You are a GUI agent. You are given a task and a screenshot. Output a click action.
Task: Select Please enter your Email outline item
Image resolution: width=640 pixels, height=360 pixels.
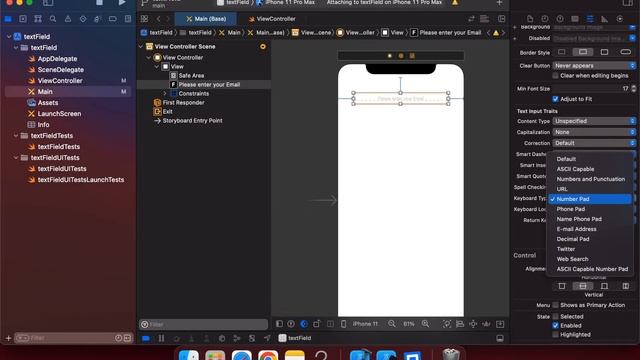[209, 84]
